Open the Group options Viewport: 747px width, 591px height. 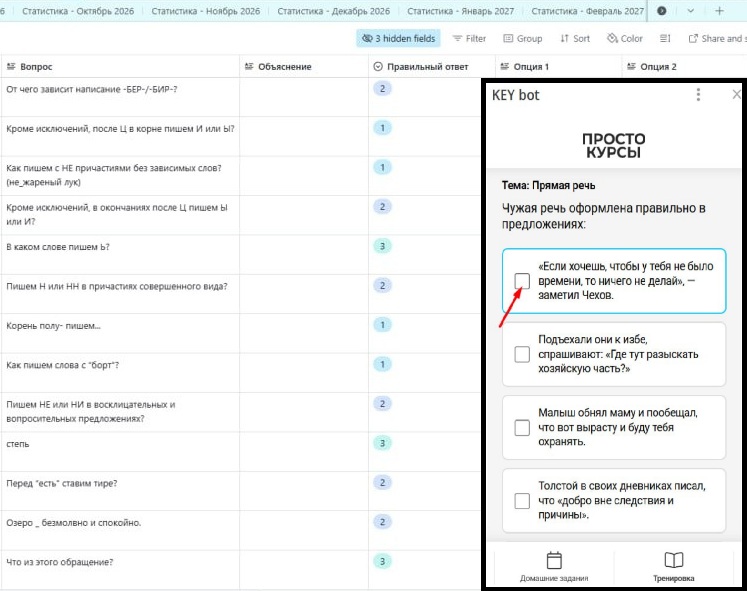click(523, 39)
